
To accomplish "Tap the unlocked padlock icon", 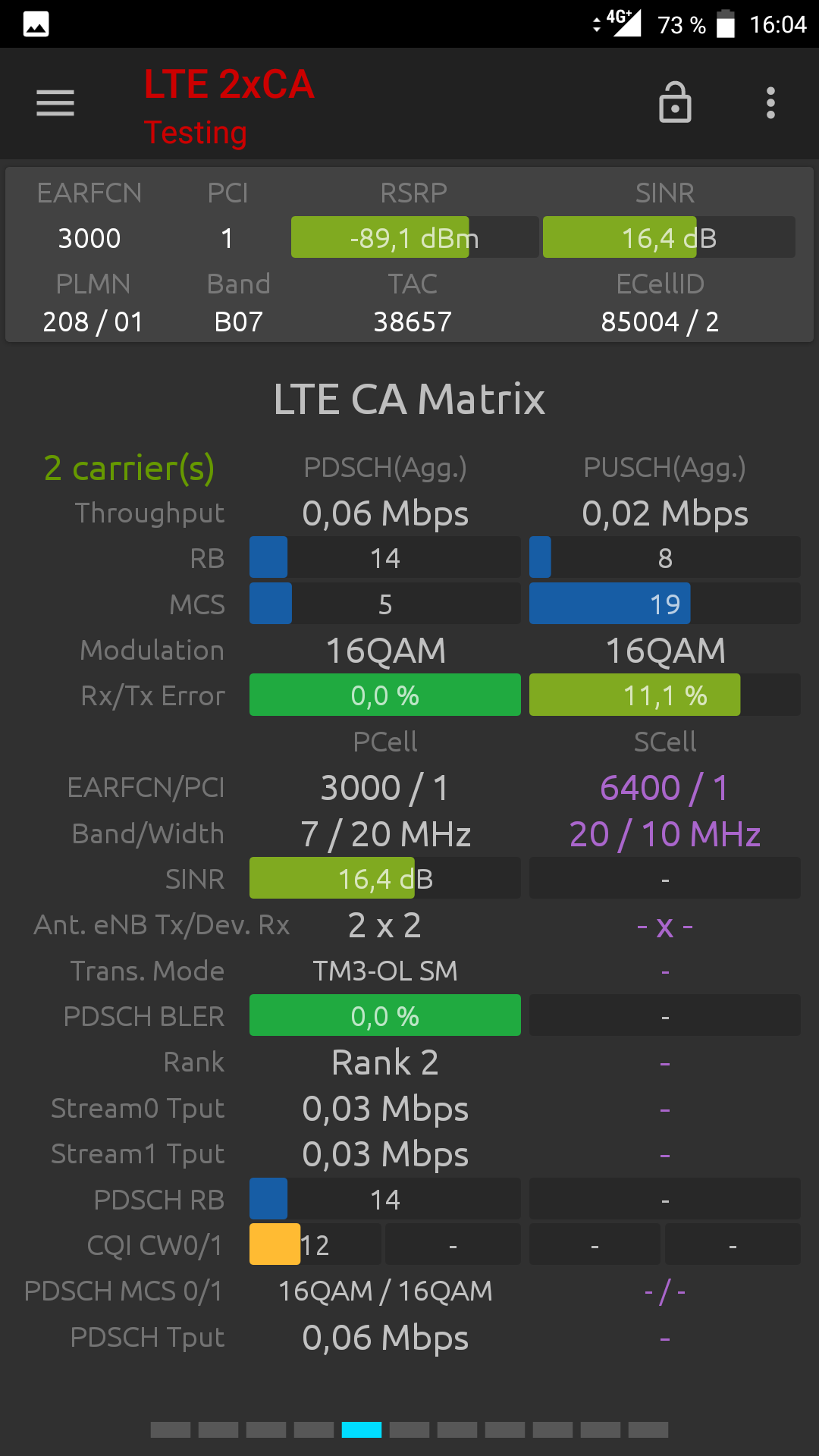I will (675, 102).
